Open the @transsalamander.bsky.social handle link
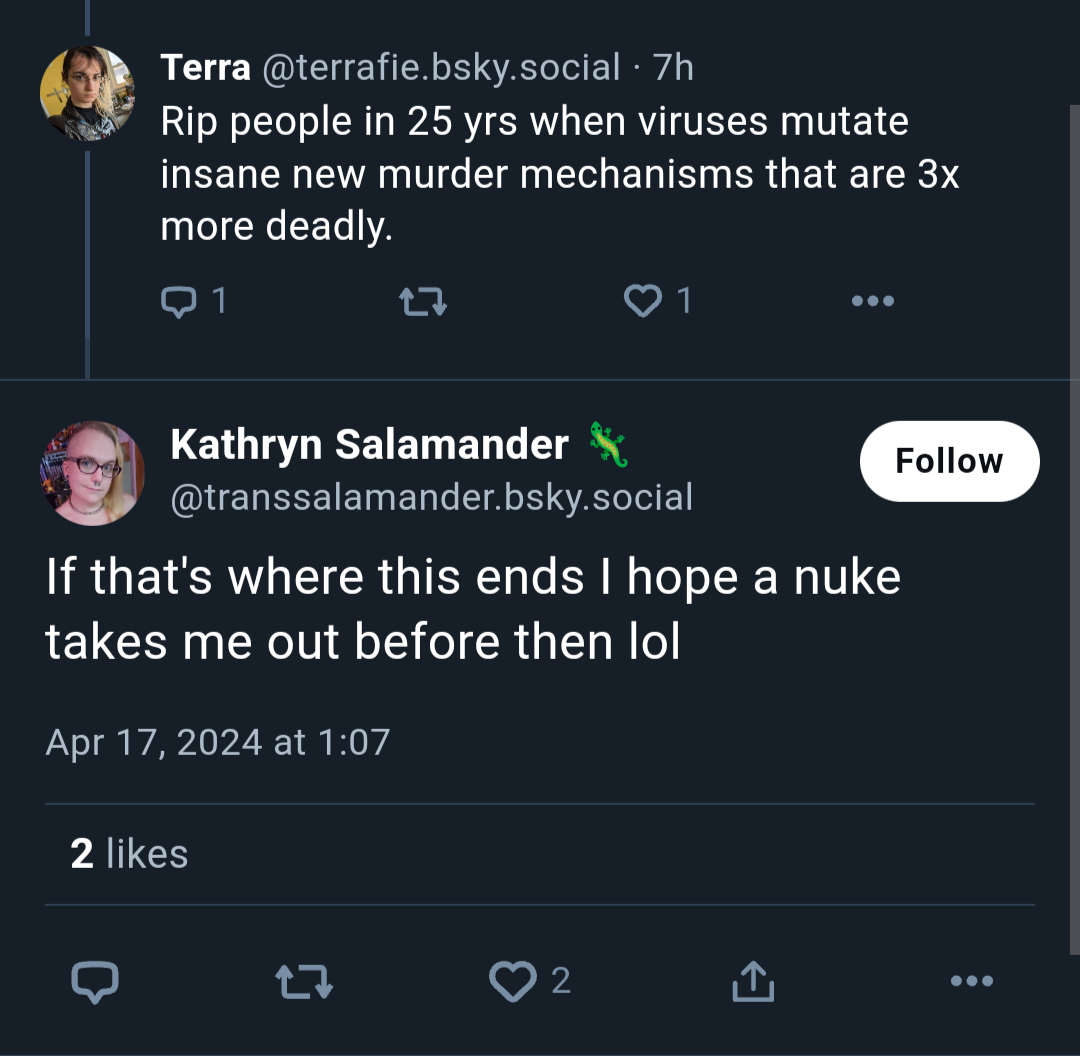 pyautogui.click(x=431, y=497)
